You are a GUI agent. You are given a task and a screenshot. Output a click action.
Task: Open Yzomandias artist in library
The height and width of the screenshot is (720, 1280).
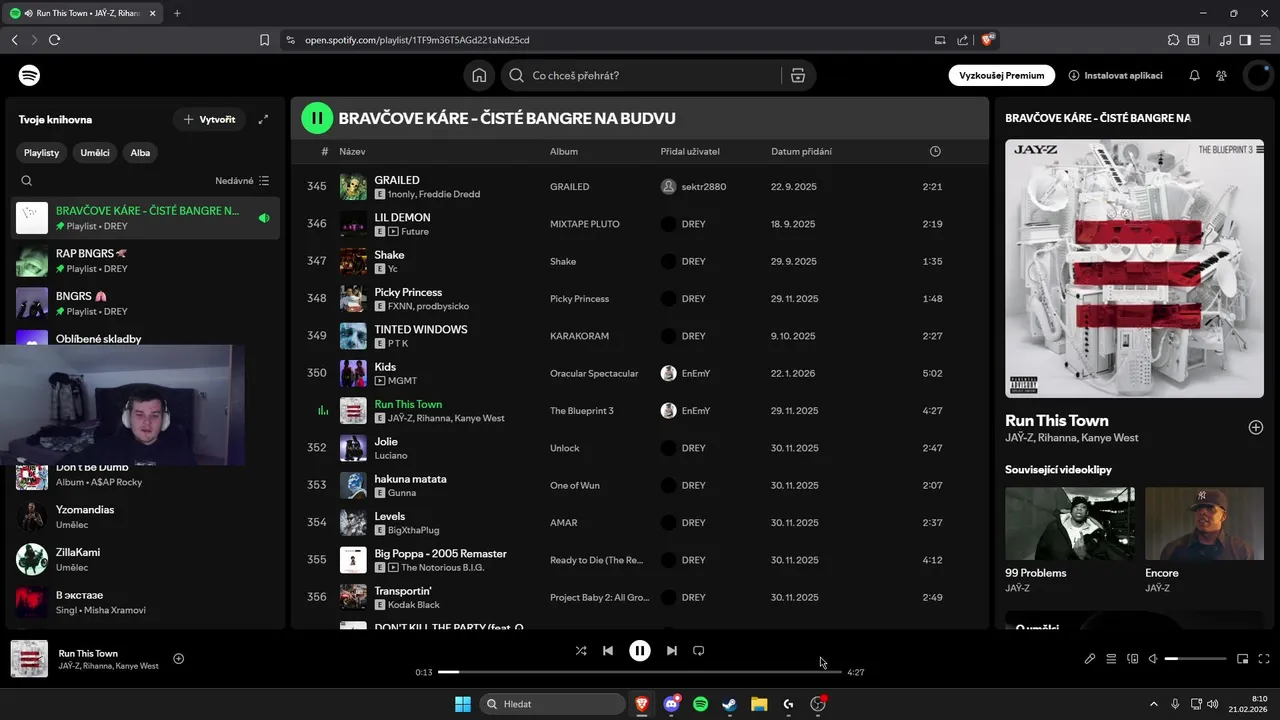pos(145,516)
